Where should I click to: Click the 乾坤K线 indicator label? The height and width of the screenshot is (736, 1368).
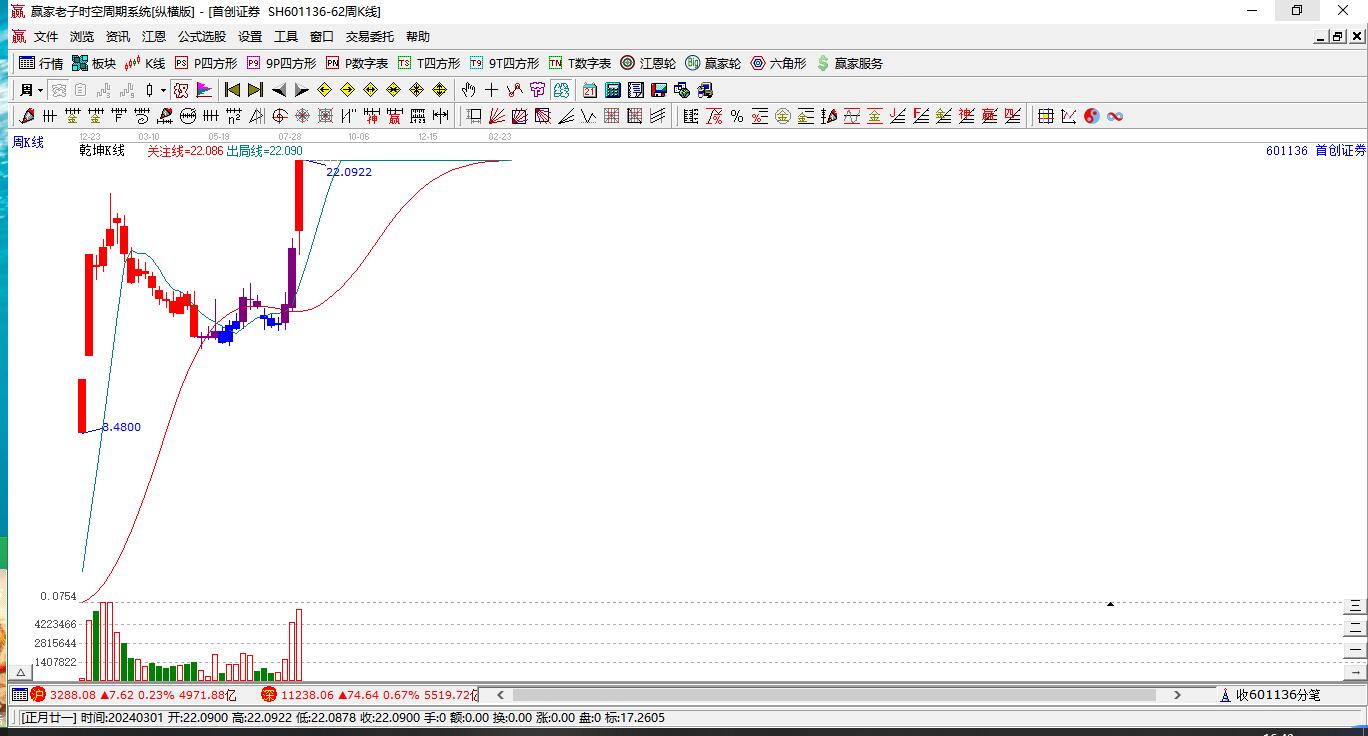102,151
